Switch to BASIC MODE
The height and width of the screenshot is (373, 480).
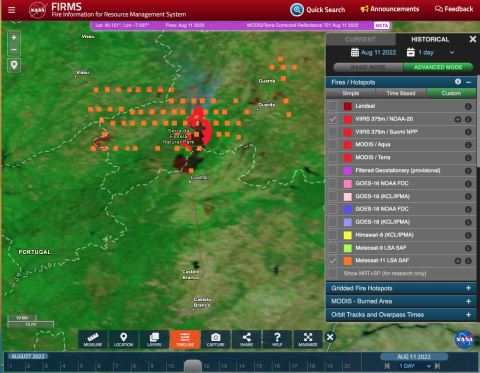click(x=368, y=67)
